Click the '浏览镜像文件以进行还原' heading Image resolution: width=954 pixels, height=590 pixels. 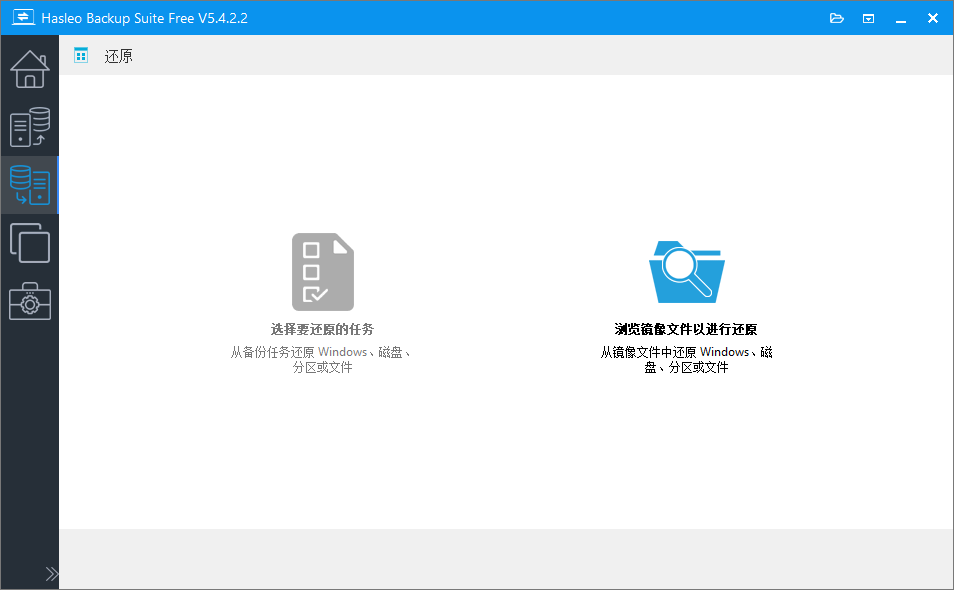686,329
